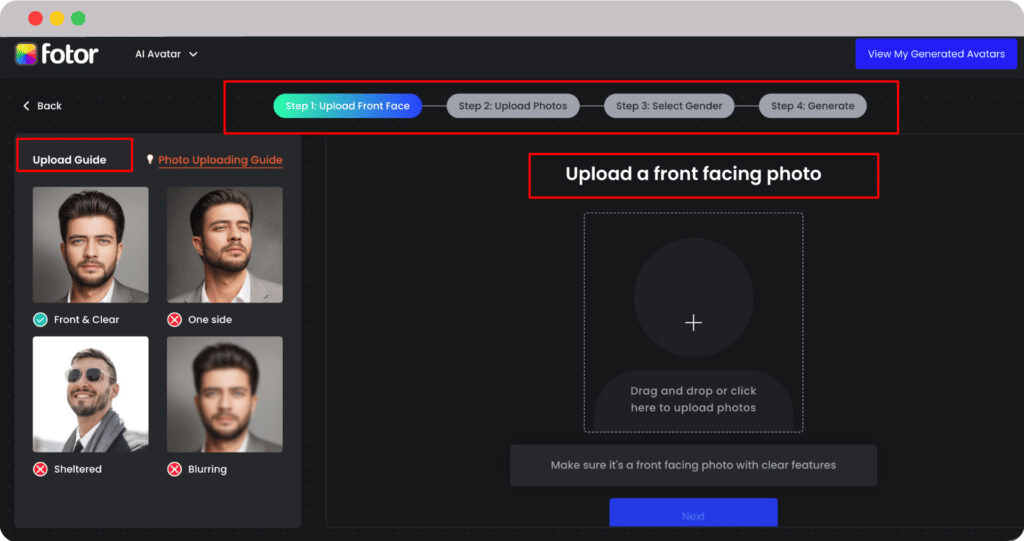Click the green macOS maximize window button
Viewport: 1024px width, 541px height.
click(78, 18)
